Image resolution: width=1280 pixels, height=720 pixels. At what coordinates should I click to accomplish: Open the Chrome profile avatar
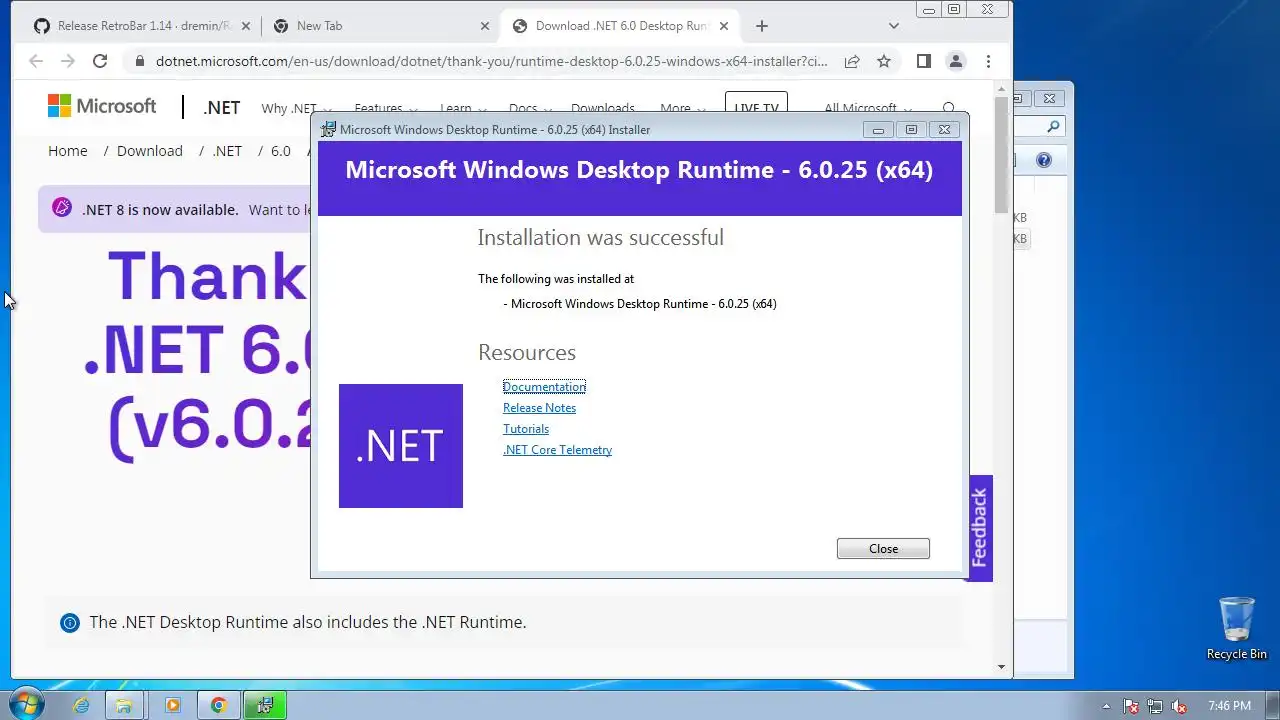tap(956, 61)
